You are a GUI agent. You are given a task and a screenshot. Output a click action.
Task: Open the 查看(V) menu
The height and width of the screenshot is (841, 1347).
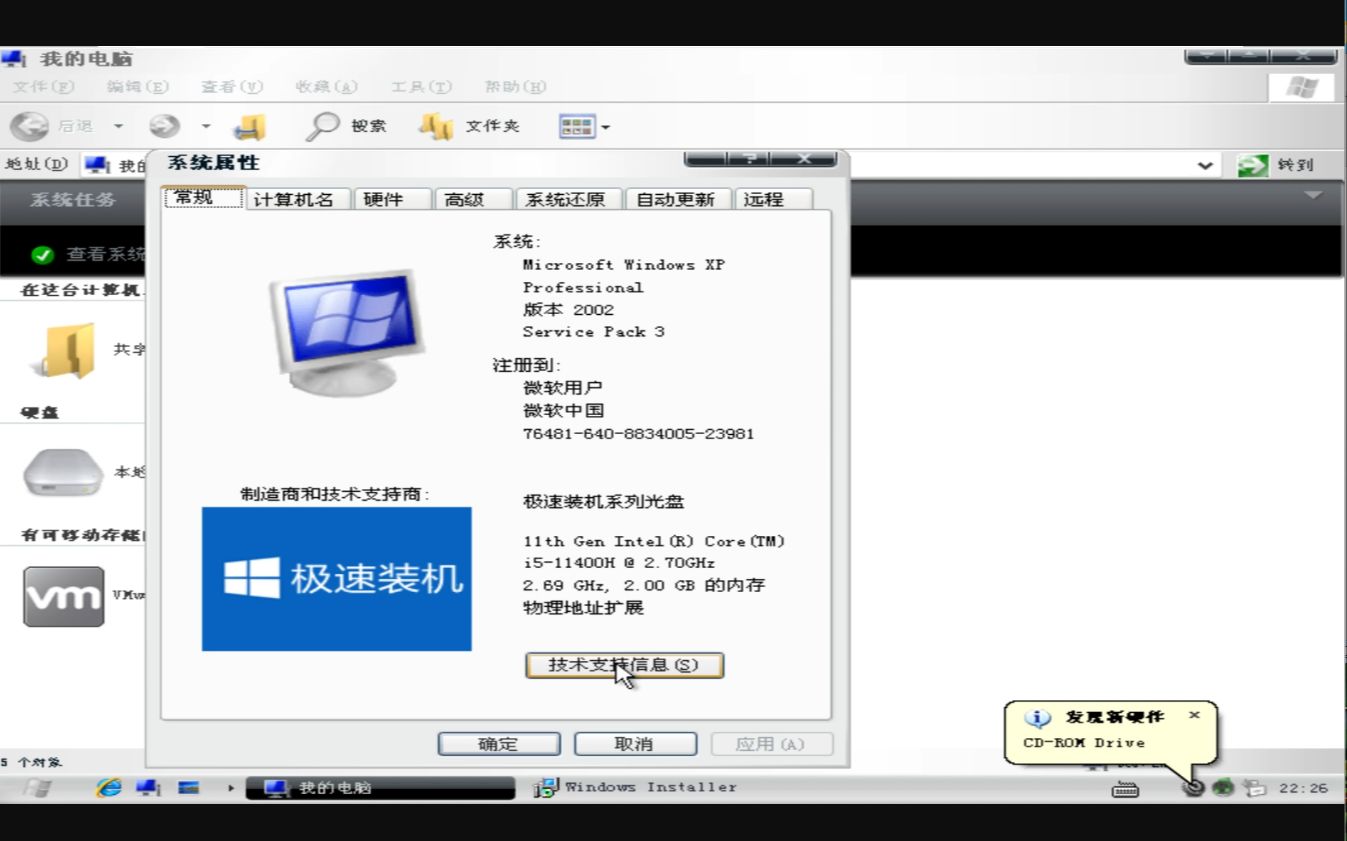tap(231, 87)
